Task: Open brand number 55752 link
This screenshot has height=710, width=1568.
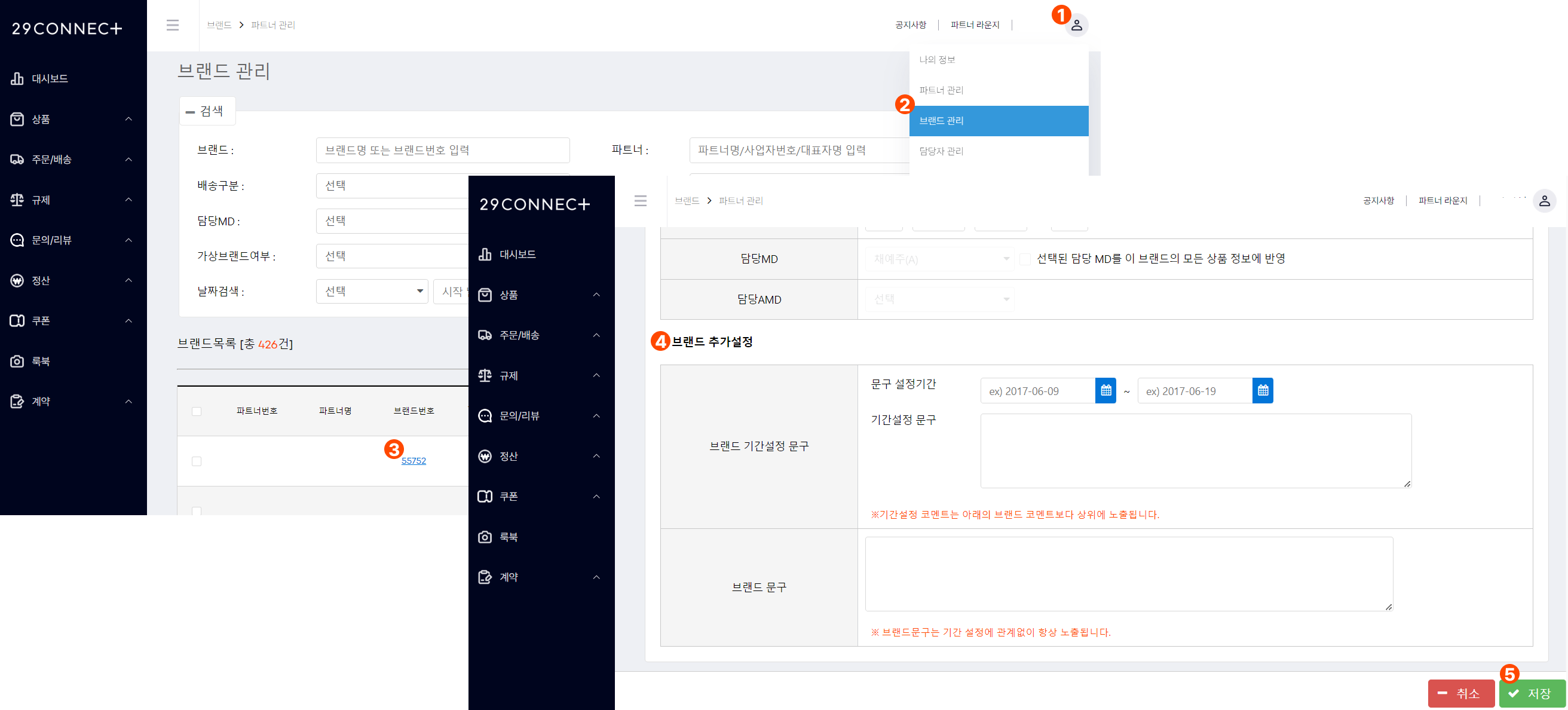Action: 414,461
